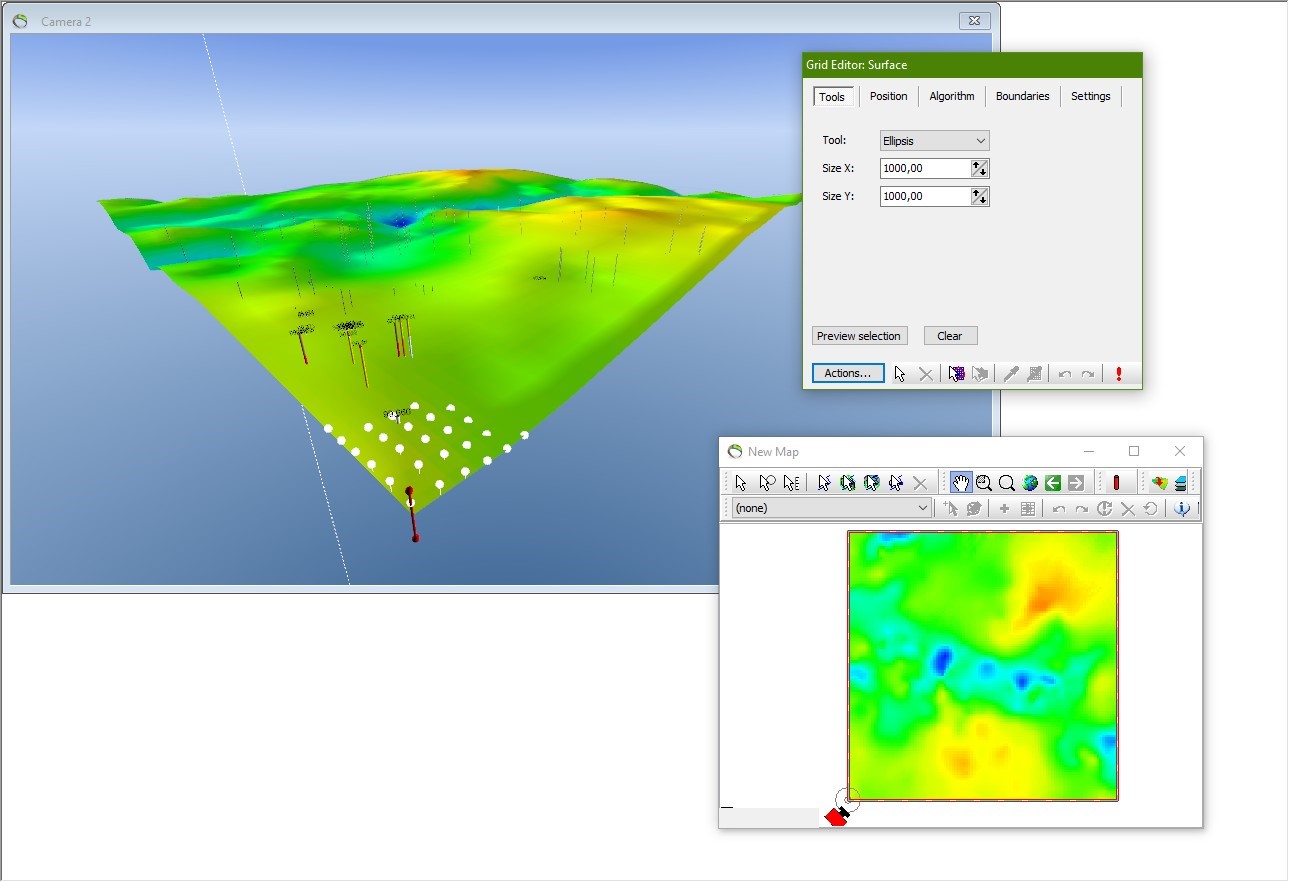This screenshot has width=1289, height=882.
Task: Activate the hand pan tool in New Map
Action: (960, 483)
